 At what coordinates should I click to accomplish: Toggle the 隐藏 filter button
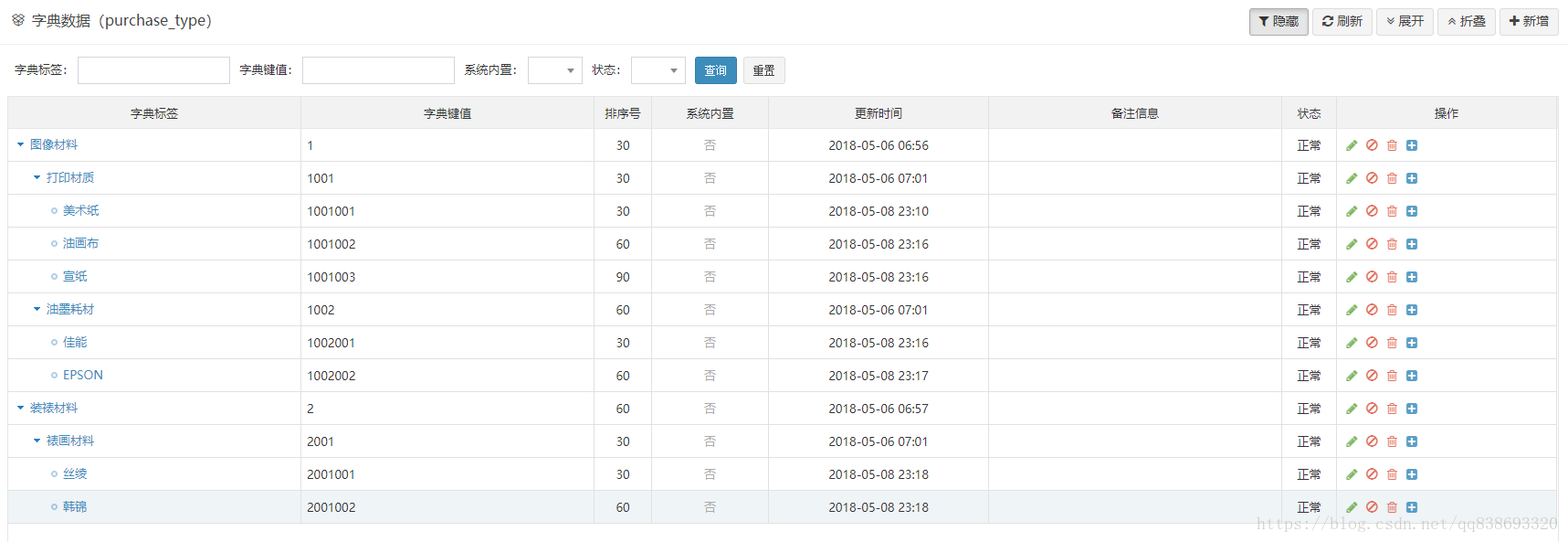point(1279,21)
